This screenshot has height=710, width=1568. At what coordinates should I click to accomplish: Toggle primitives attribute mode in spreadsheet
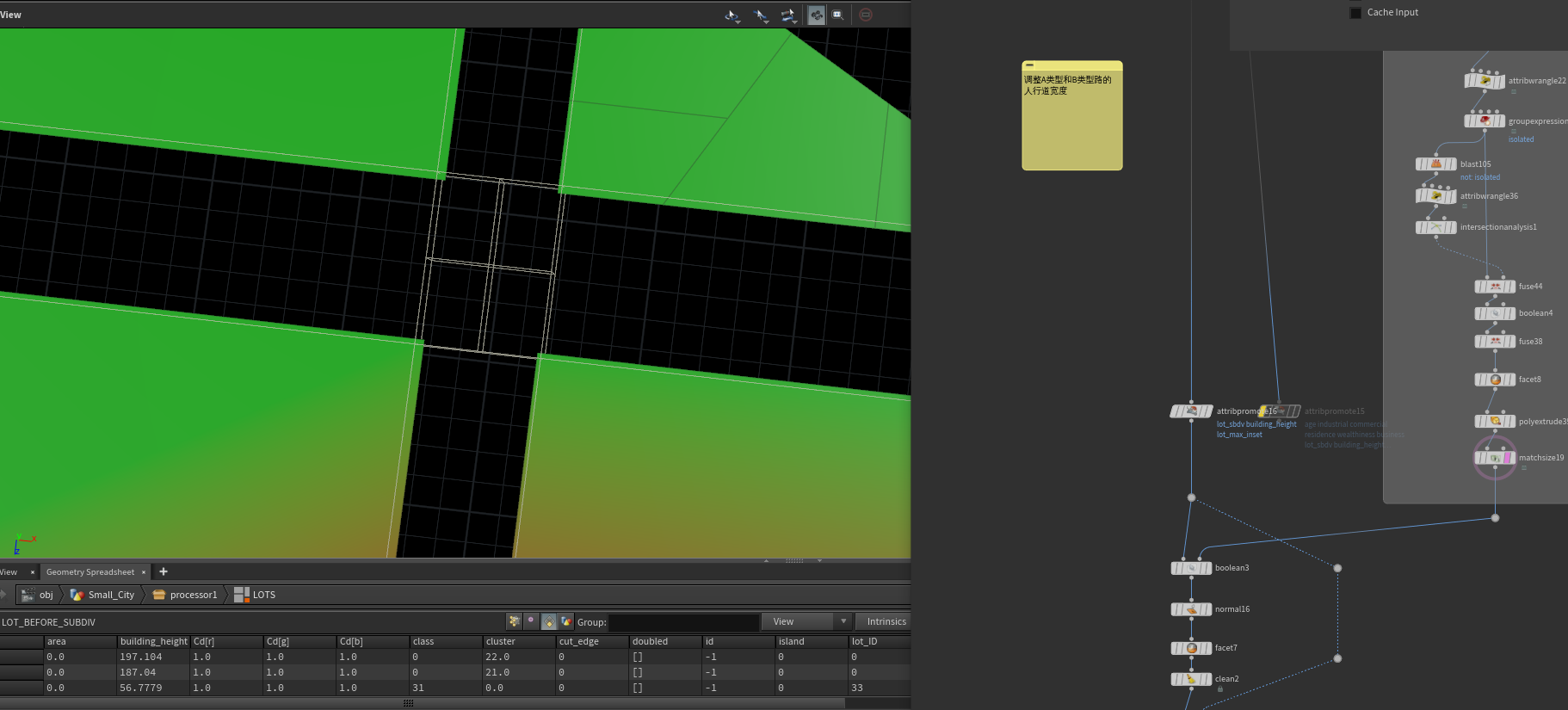tap(549, 621)
